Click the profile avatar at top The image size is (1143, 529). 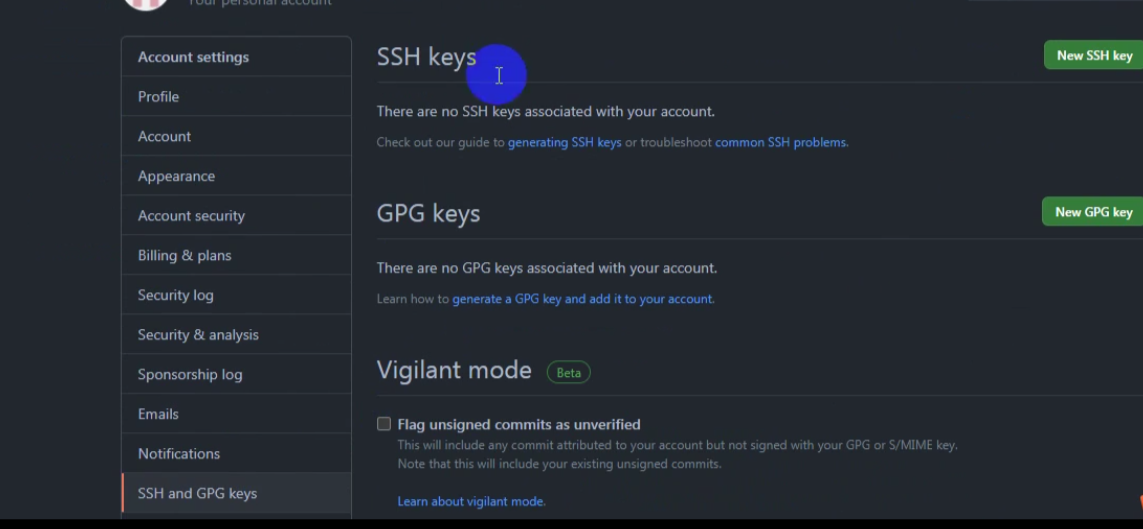click(146, 4)
